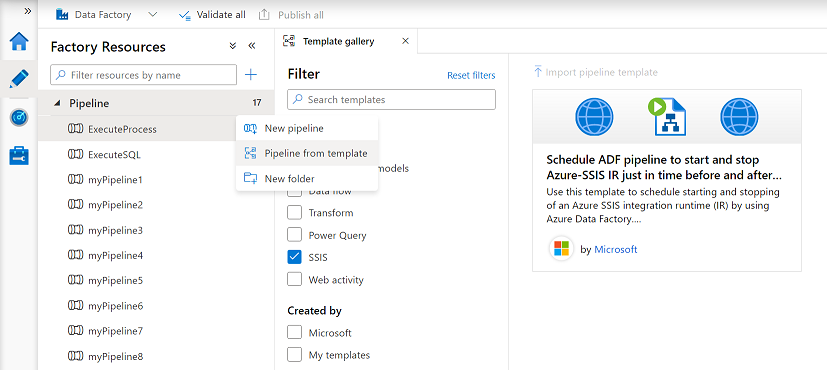
Task: Expand the left navigation bar chevrons
Action: pos(27,11)
